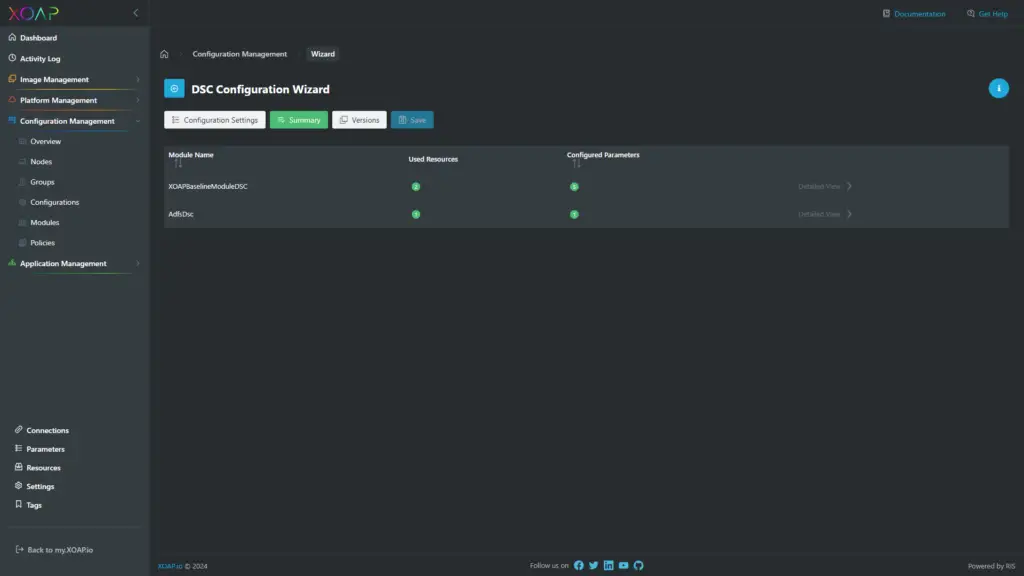
Task: Expand Image Management chevron
Action: 138,80
